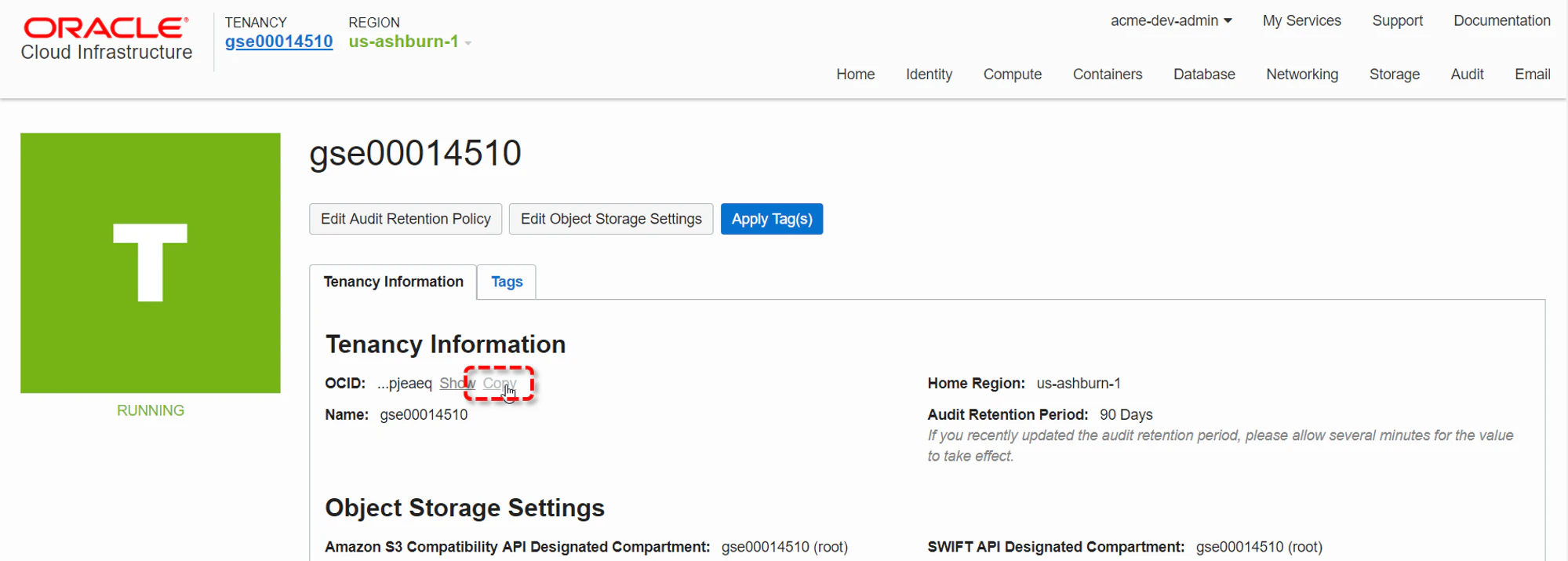Switch to the Tenancy Information tab

pyautogui.click(x=394, y=282)
